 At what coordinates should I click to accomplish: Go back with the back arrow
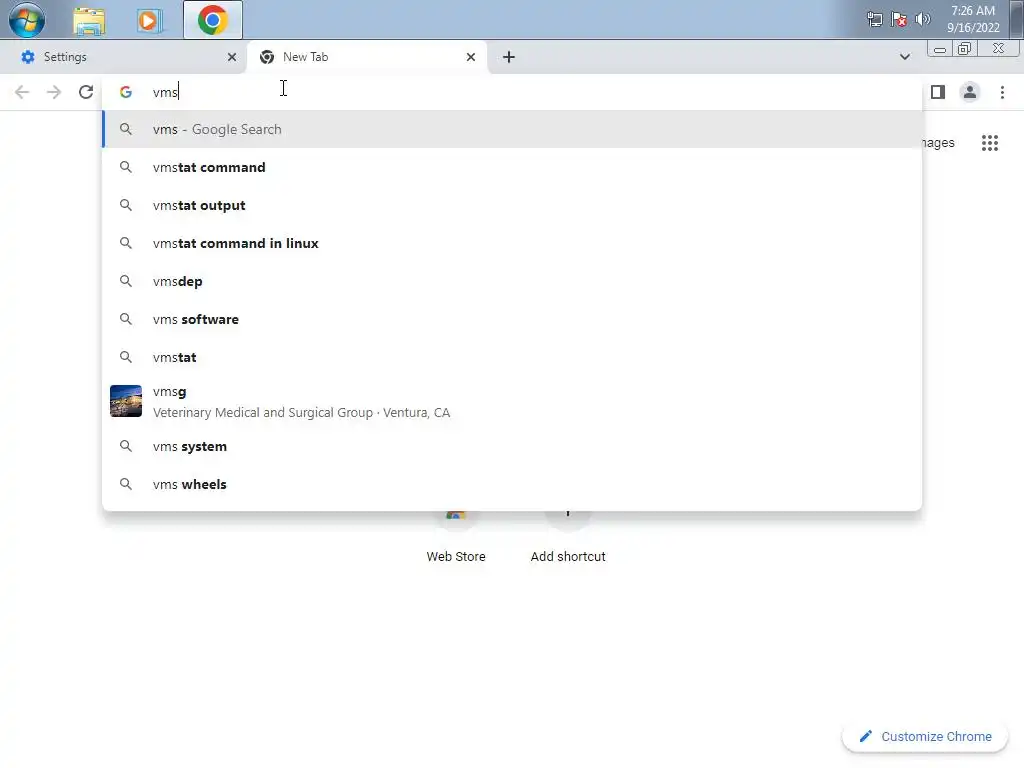(22, 92)
